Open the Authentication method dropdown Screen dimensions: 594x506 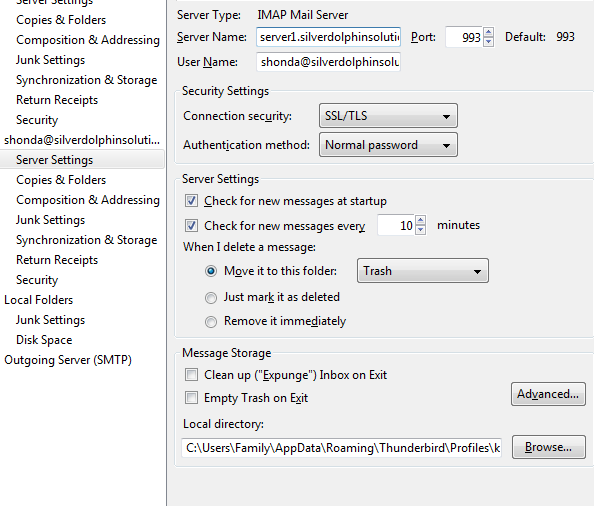[388, 145]
